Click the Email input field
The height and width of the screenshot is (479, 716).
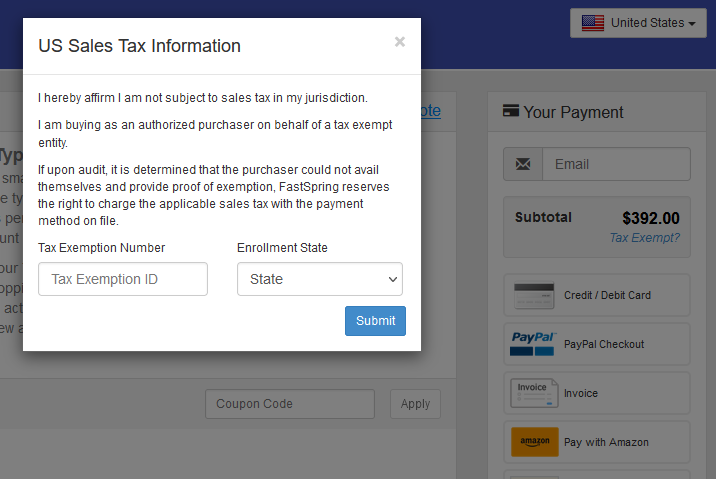click(616, 164)
